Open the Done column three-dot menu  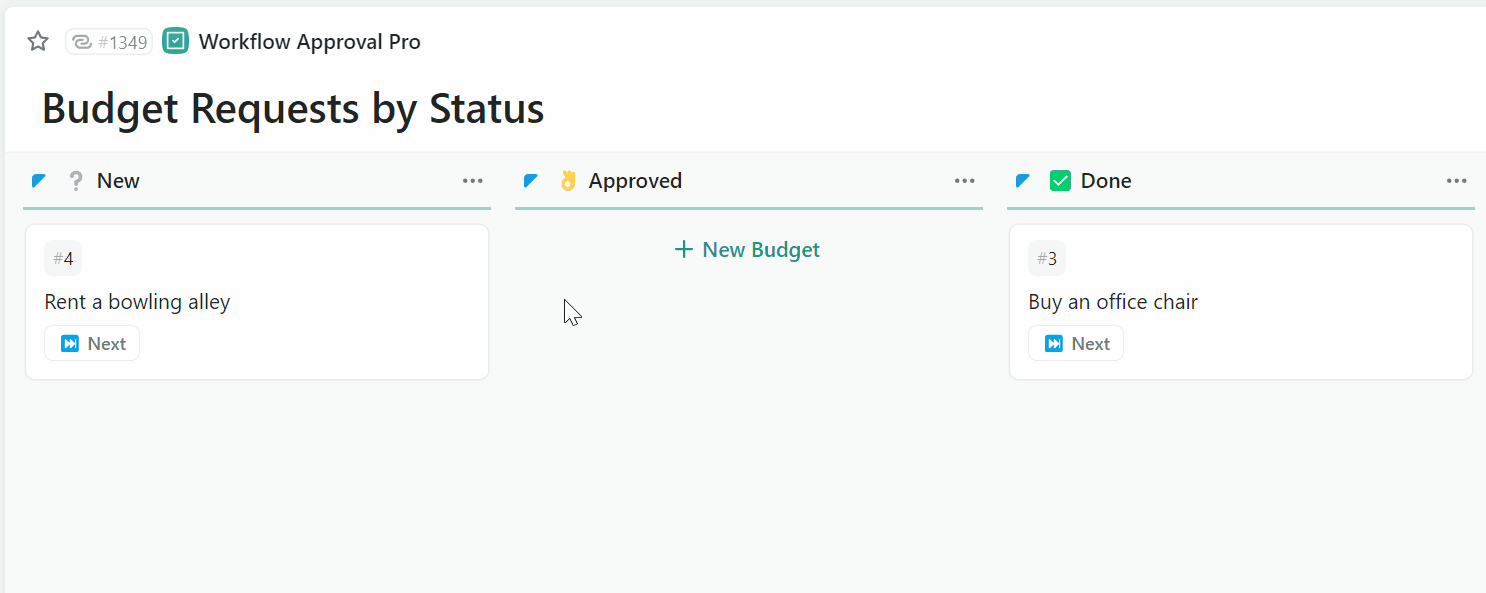[1457, 181]
